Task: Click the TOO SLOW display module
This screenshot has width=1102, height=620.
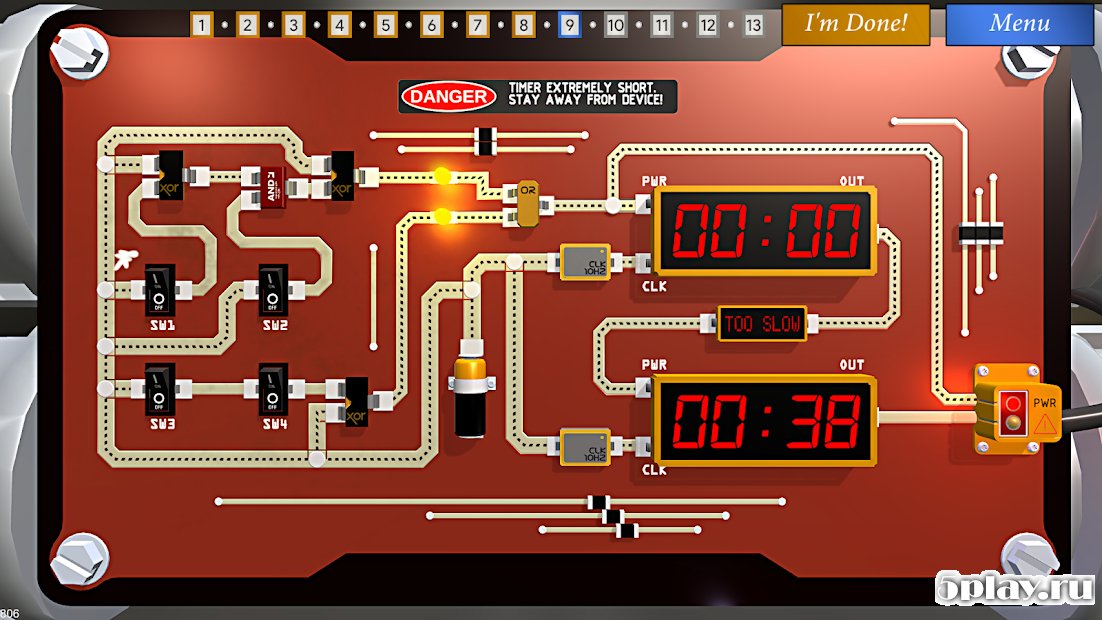Action: click(762, 324)
